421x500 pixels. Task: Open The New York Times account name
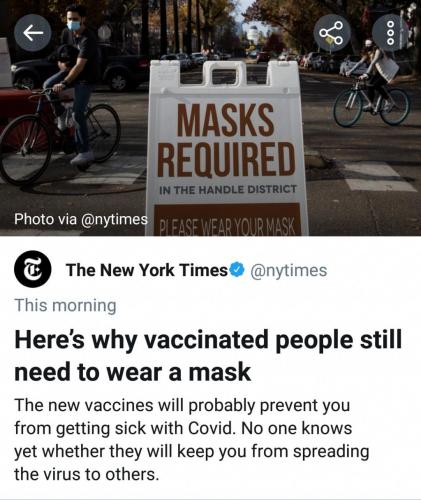pos(147,270)
